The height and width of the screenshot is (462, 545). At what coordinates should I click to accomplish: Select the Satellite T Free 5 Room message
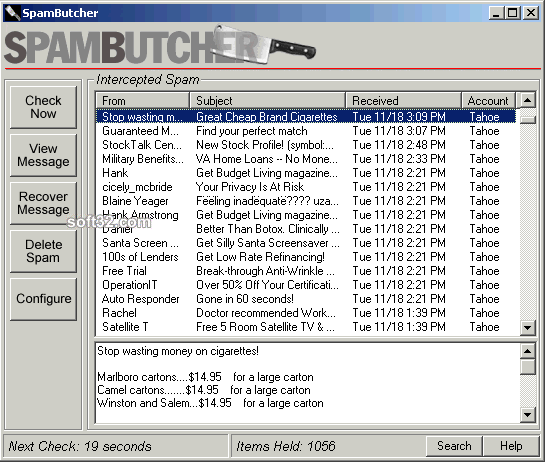[306, 327]
